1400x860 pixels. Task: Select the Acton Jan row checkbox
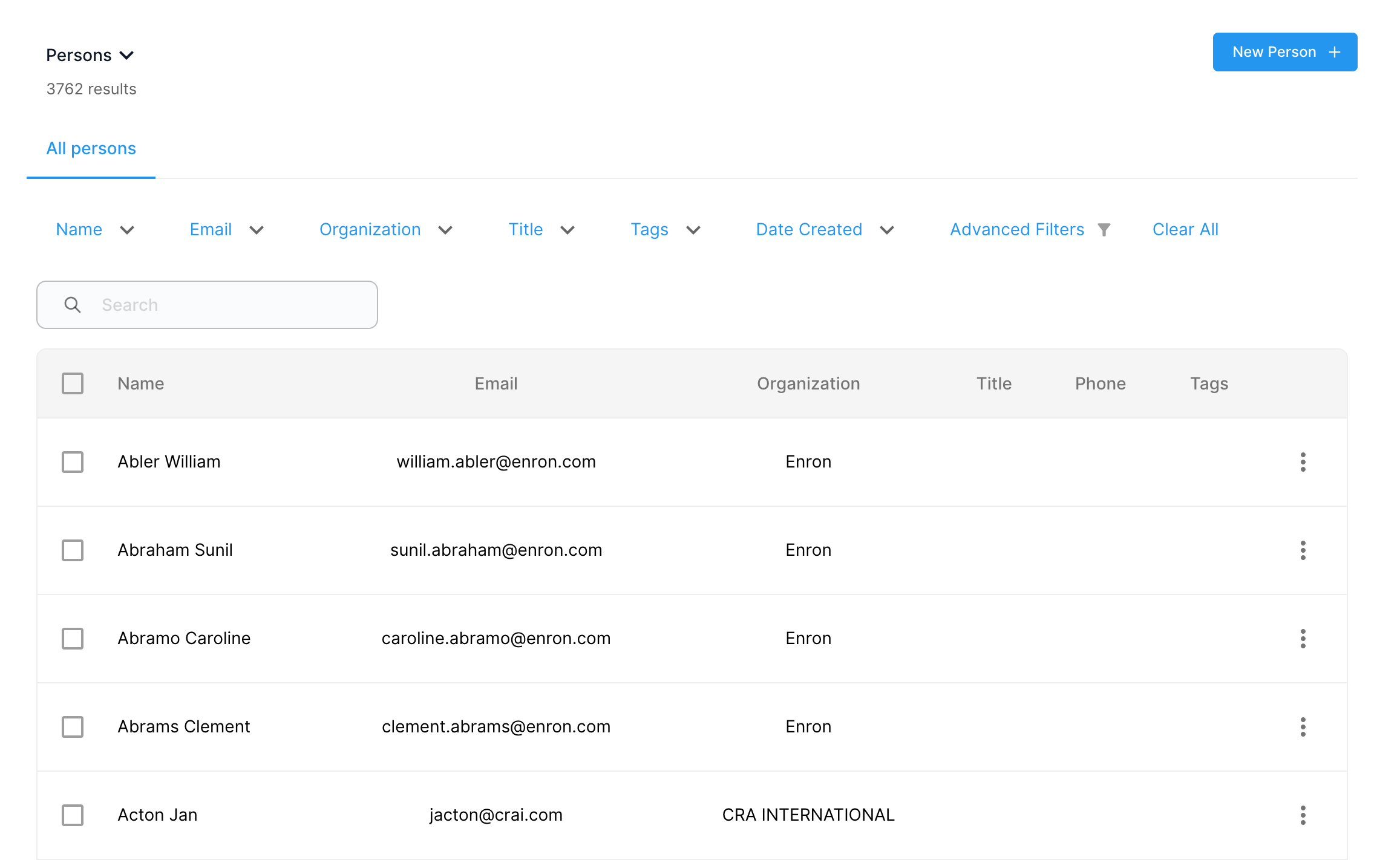click(x=73, y=815)
